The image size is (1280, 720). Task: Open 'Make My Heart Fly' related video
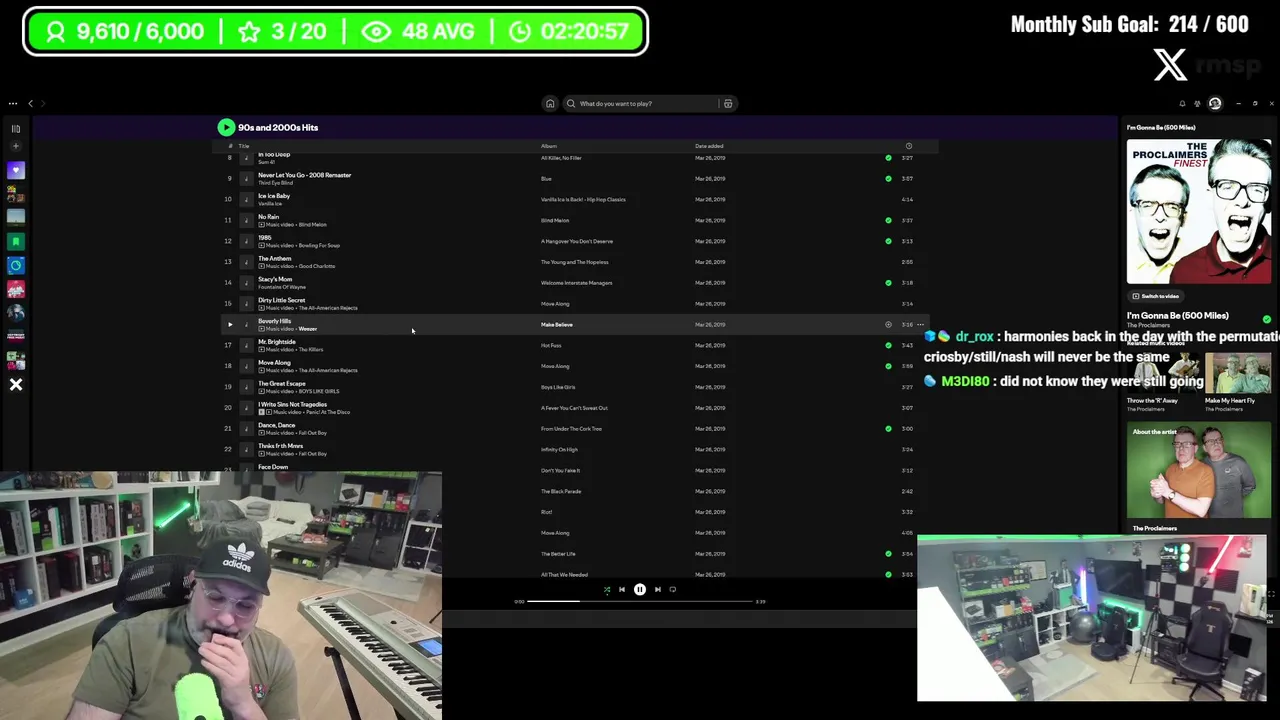[1238, 373]
